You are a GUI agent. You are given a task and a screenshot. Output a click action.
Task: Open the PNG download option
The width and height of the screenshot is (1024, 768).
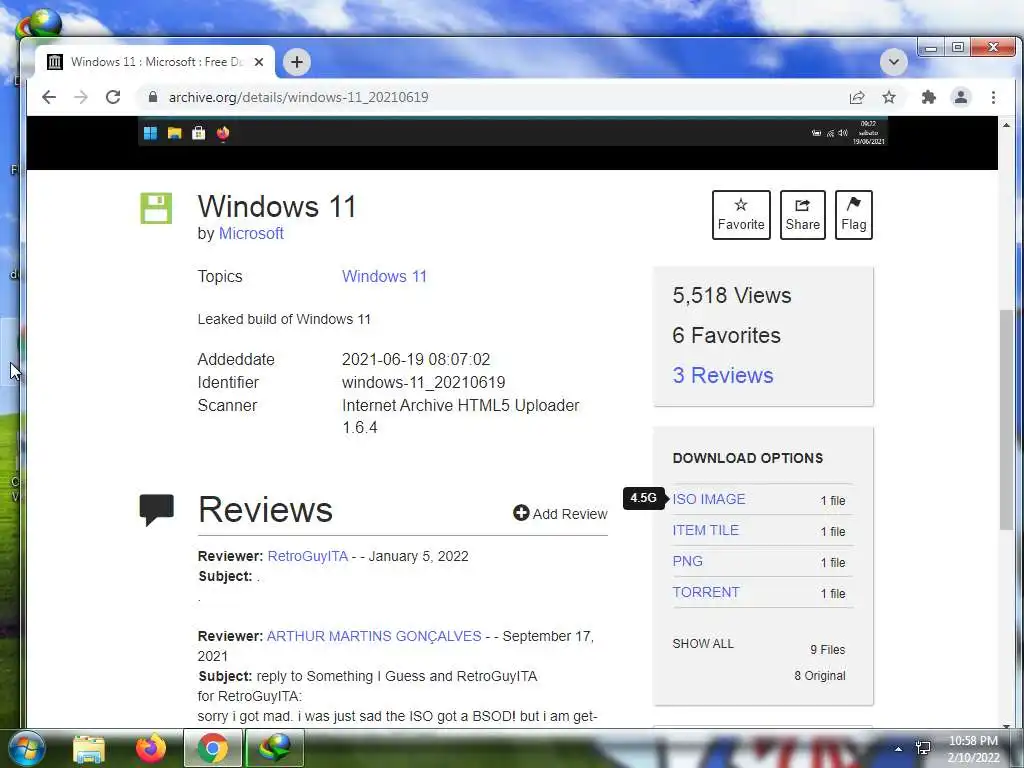688,561
